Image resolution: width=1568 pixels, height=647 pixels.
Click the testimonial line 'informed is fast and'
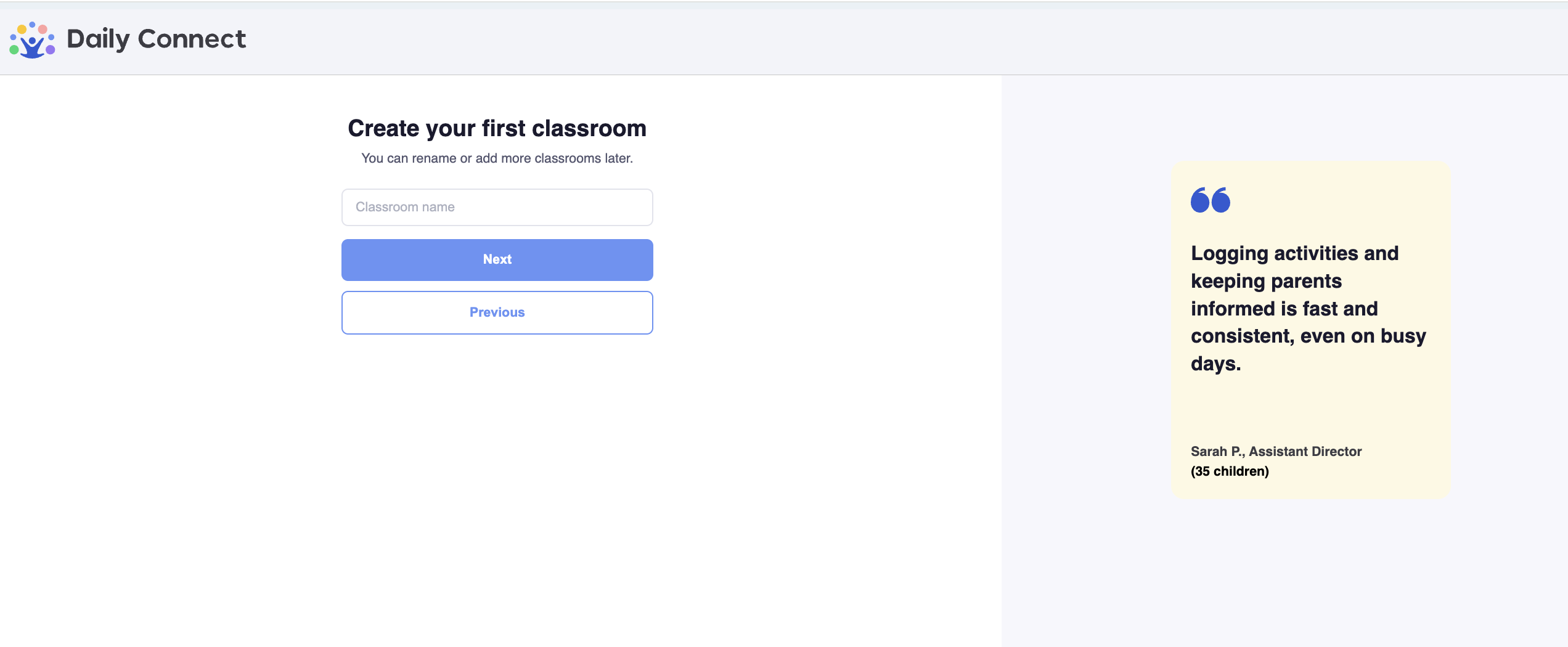pyautogui.click(x=1284, y=308)
